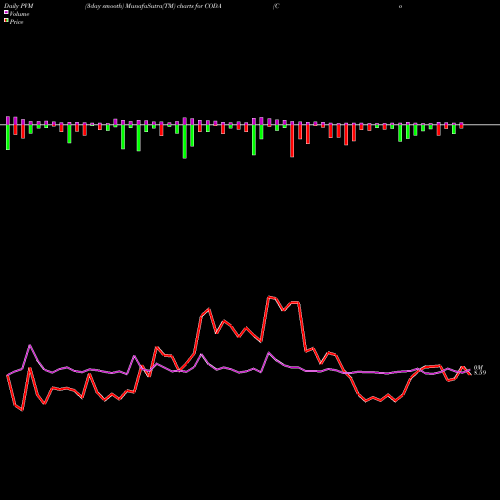Click the MunafaSutra charts for CODA heading
The height and width of the screenshot is (500, 500).
click(x=153, y=6)
